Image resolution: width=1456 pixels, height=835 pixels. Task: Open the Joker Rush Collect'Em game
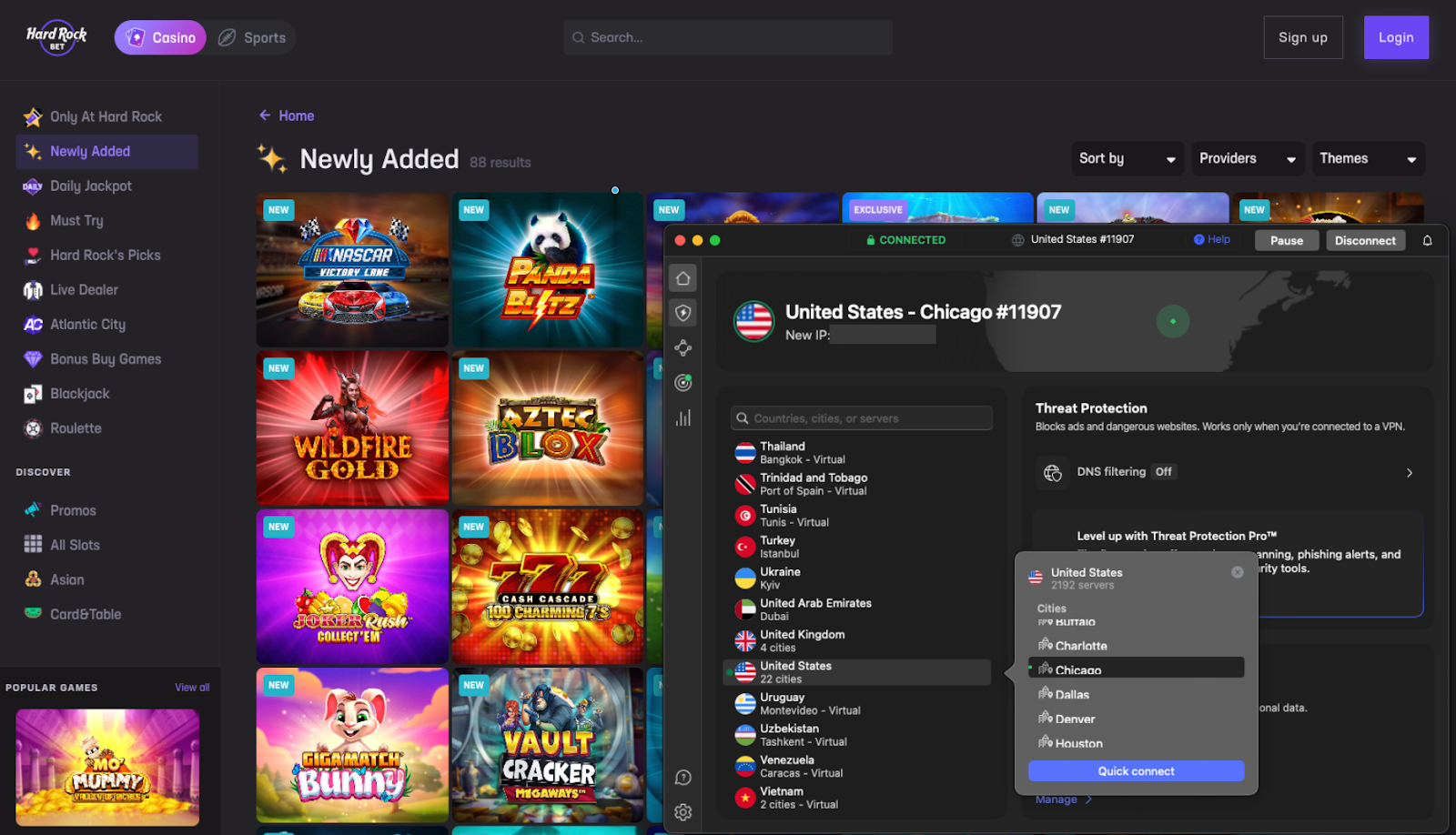coord(352,587)
